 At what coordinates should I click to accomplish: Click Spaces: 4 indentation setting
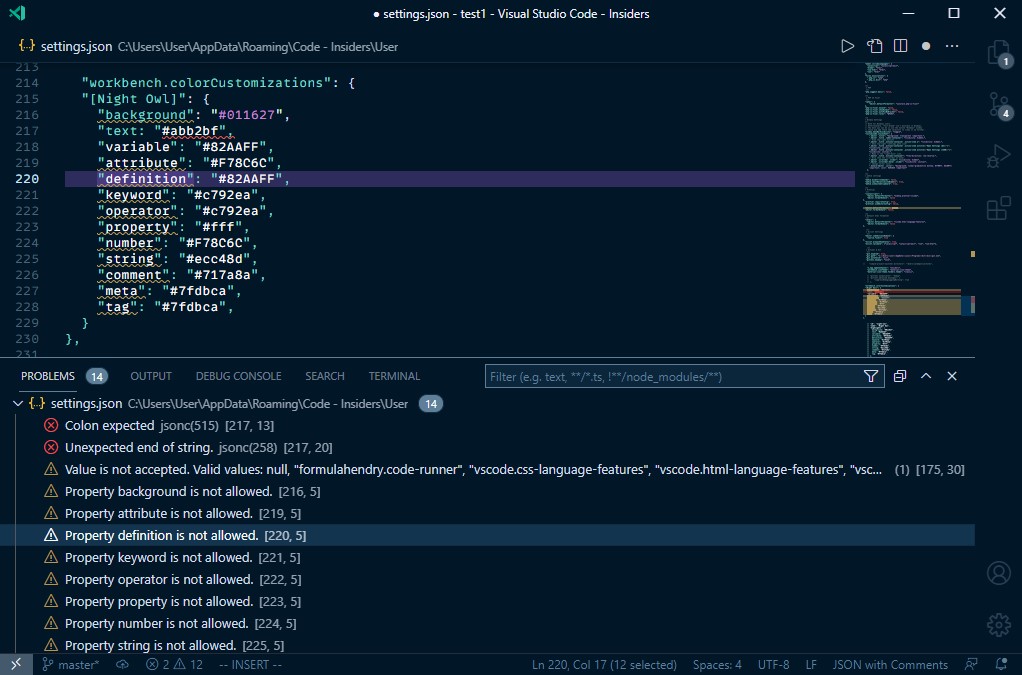tap(717, 665)
